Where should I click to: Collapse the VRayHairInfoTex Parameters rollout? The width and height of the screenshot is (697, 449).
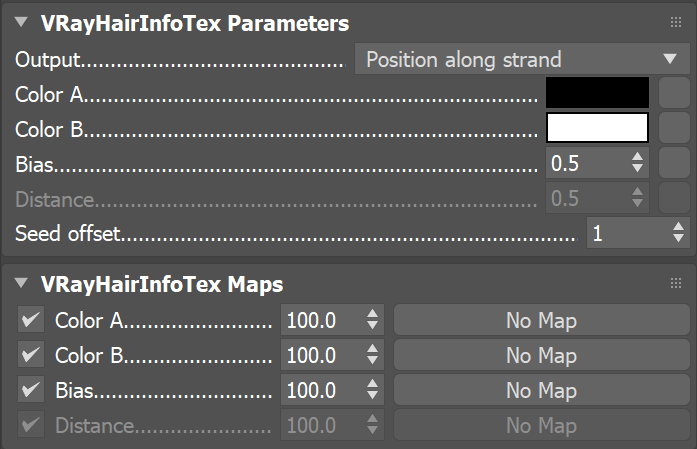coord(21,22)
